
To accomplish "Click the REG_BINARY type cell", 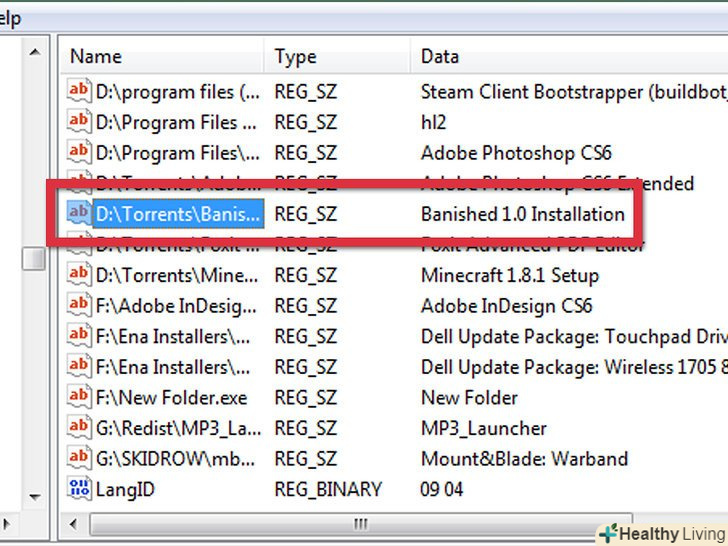I will [x=328, y=490].
